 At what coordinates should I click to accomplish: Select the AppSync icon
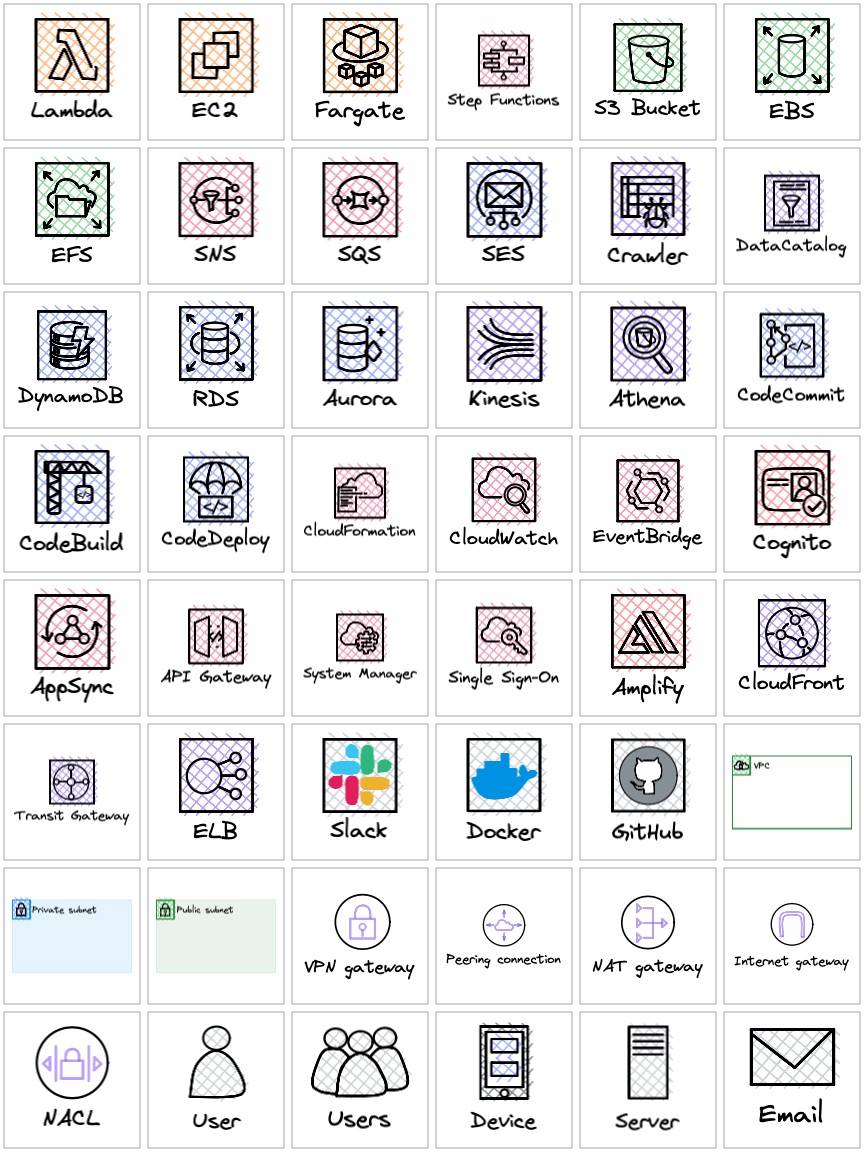coord(72,632)
